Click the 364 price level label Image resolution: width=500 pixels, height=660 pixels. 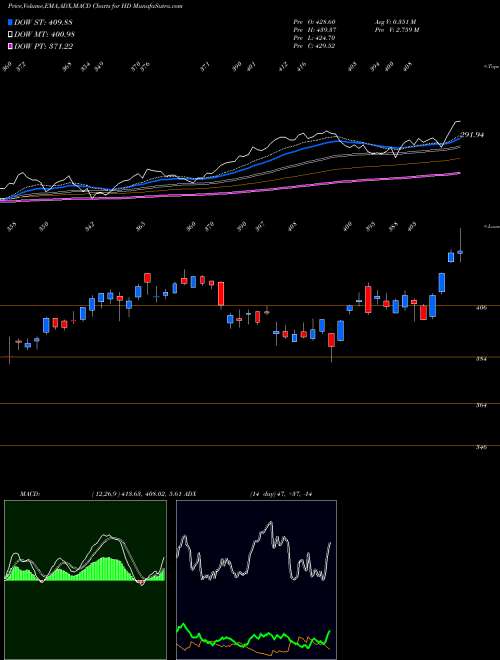482,405
